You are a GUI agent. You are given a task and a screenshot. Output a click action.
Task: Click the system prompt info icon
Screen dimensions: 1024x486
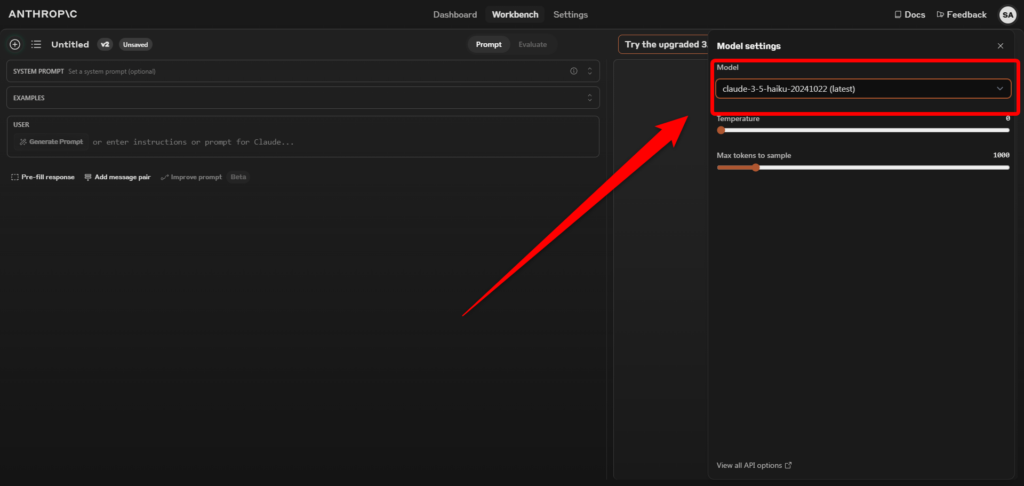[x=573, y=71]
